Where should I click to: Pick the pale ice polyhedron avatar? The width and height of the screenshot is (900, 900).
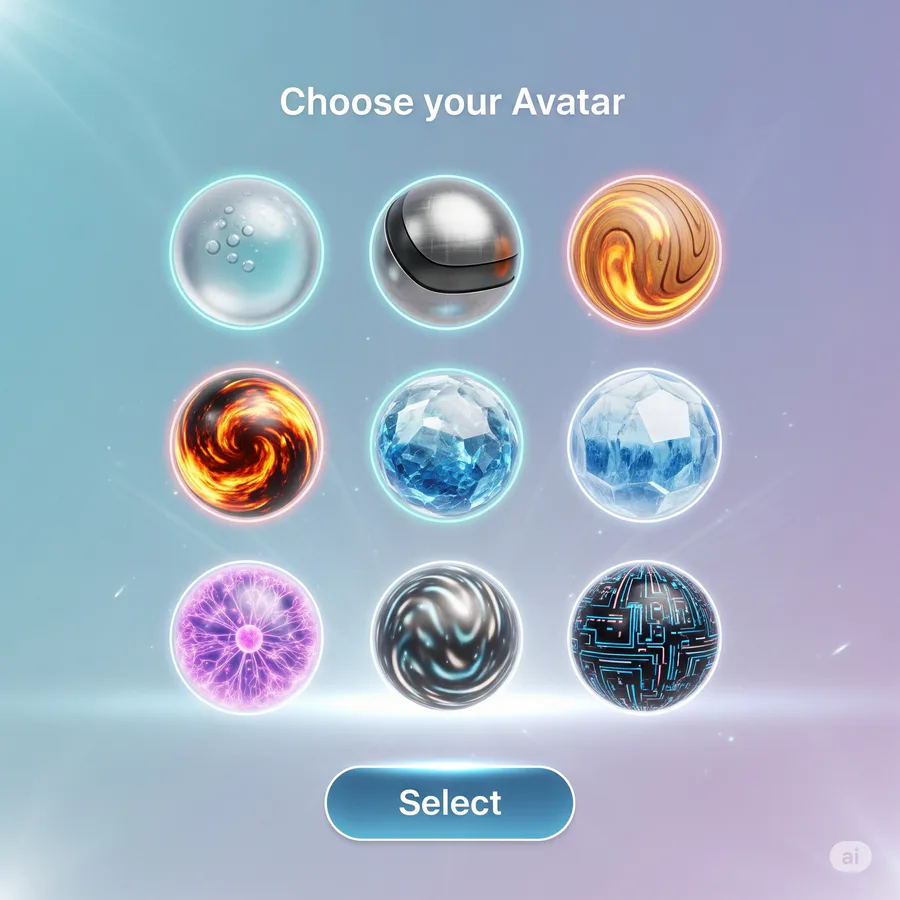point(645,445)
